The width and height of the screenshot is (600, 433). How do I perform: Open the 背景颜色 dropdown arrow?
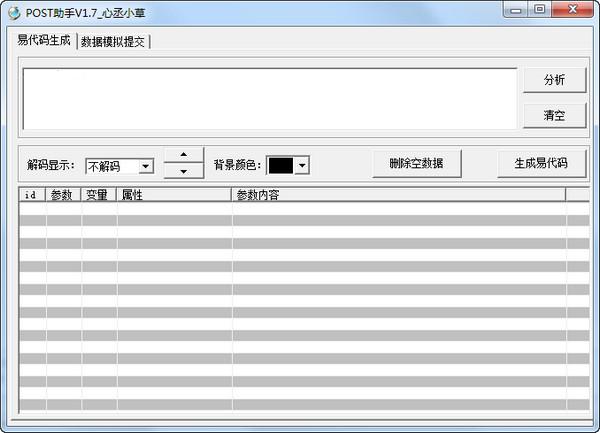pyautogui.click(x=302, y=165)
